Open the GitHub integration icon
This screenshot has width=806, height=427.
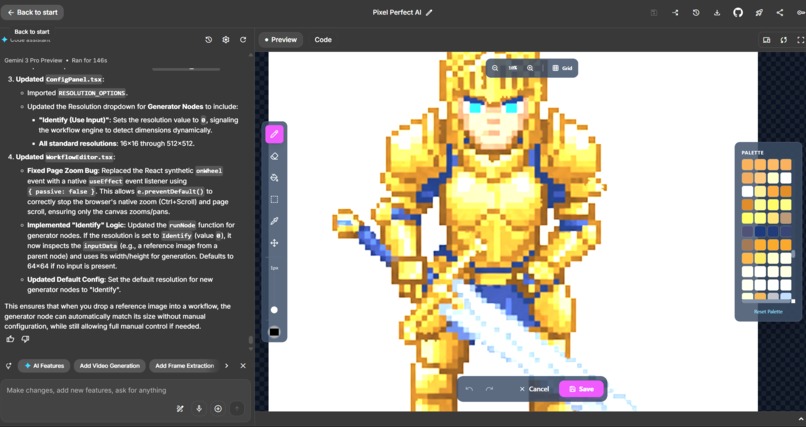point(738,12)
